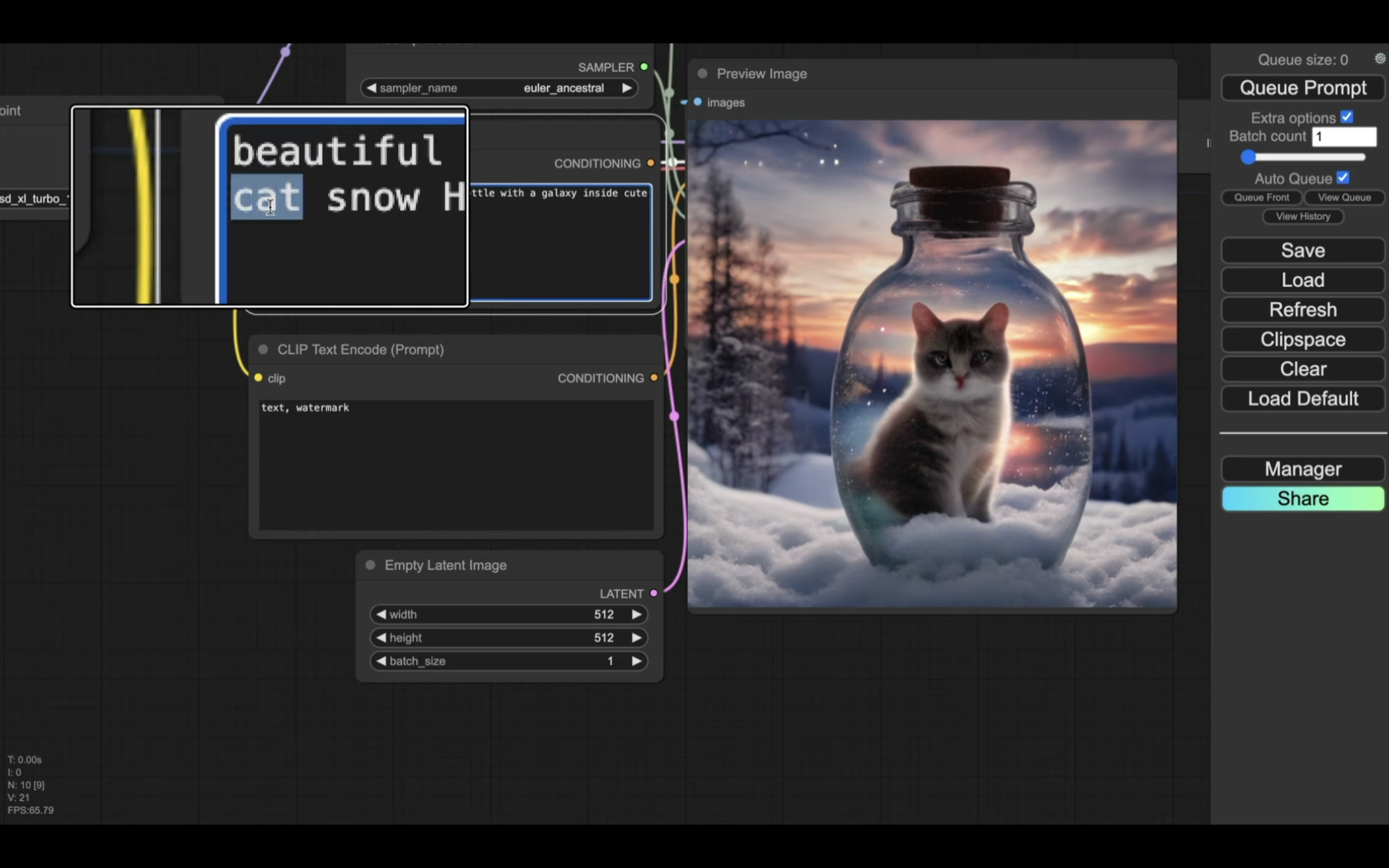Click Load Default button
The image size is (1389, 868).
[1303, 399]
